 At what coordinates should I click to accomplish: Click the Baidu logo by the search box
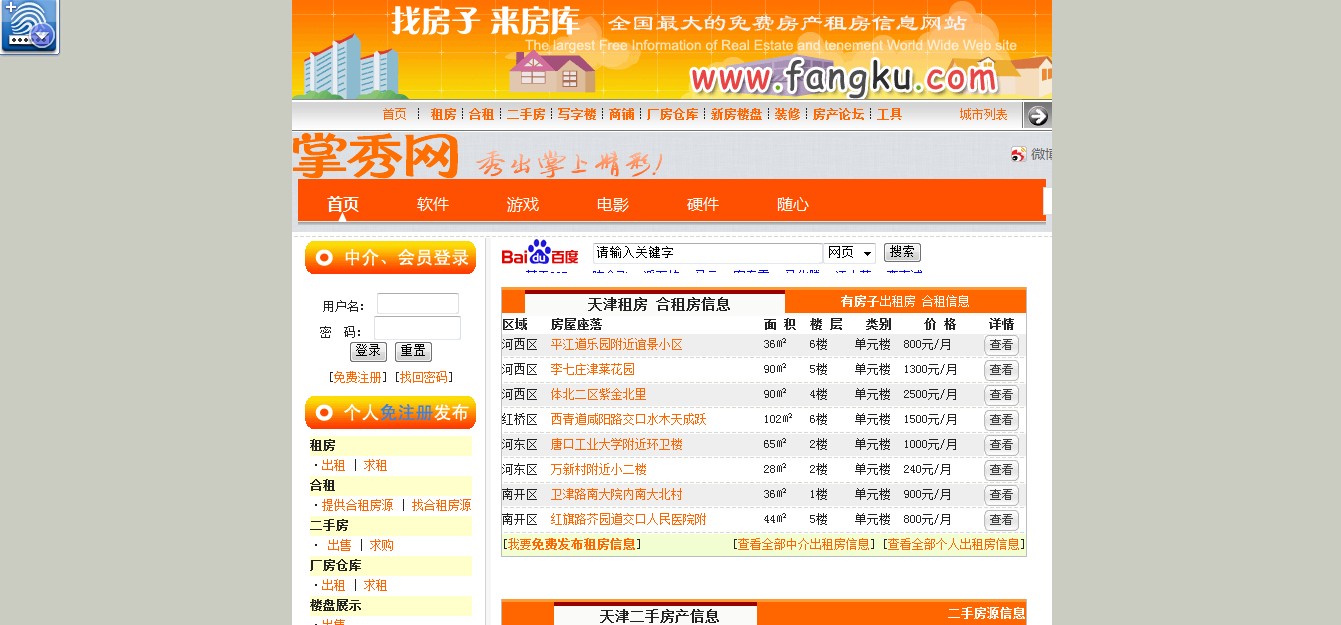[540, 254]
